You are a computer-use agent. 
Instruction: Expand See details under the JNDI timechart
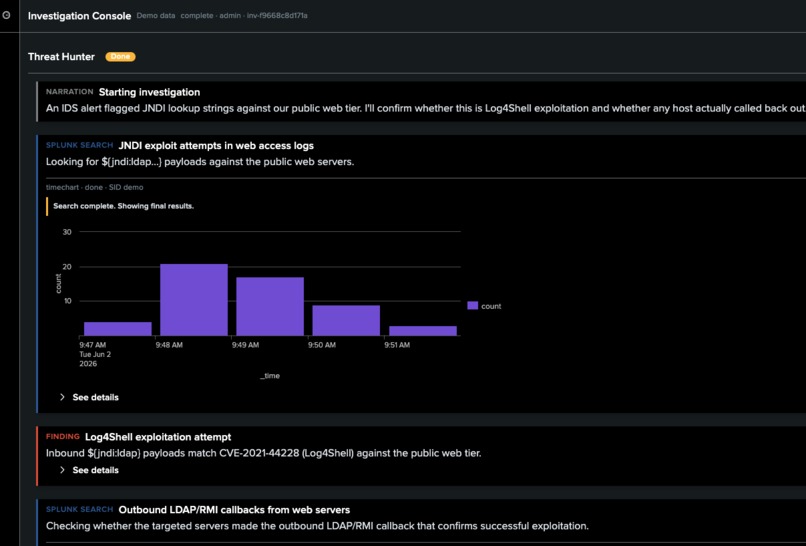coord(89,397)
